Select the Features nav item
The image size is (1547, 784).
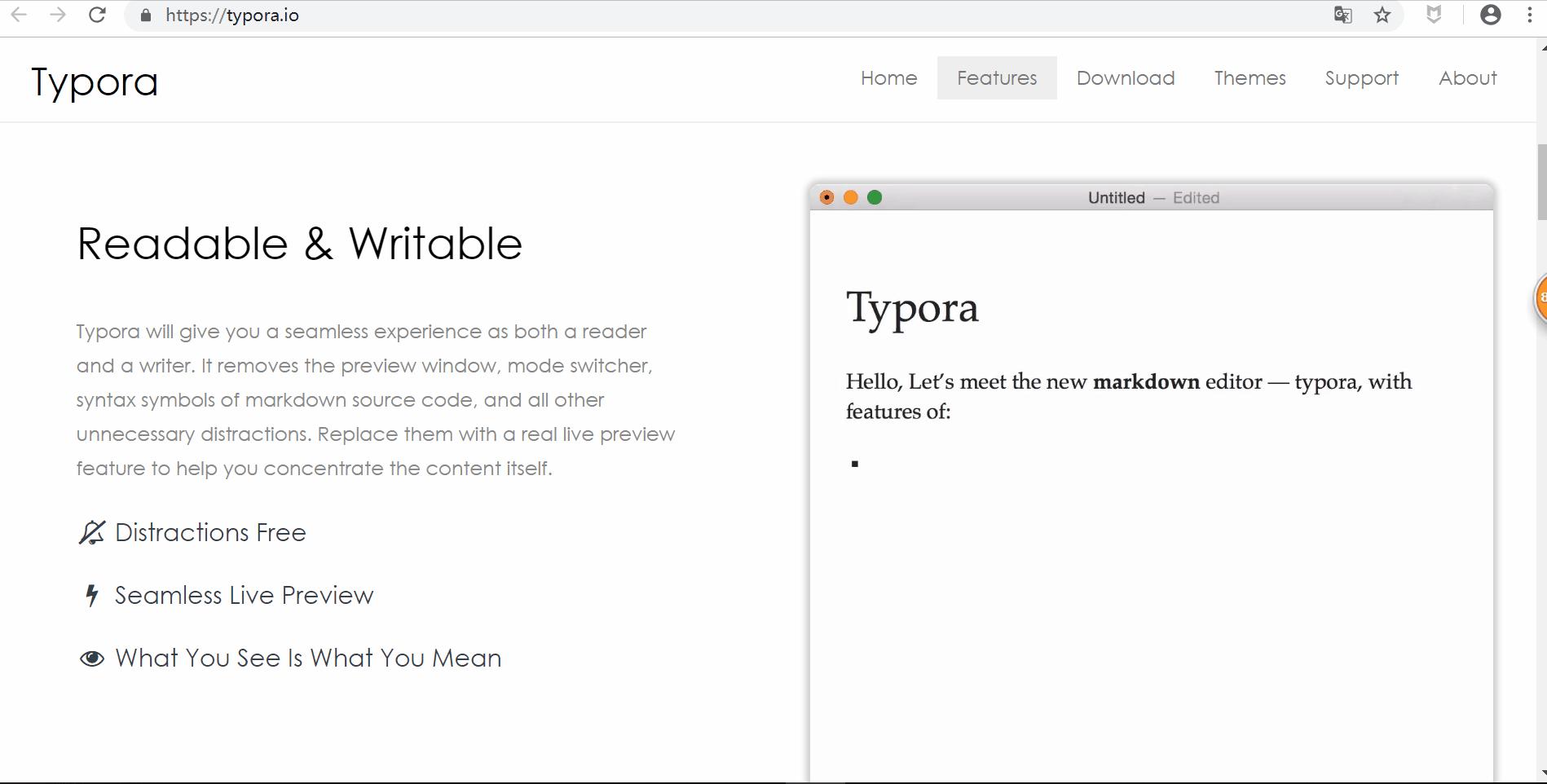pyautogui.click(x=997, y=78)
